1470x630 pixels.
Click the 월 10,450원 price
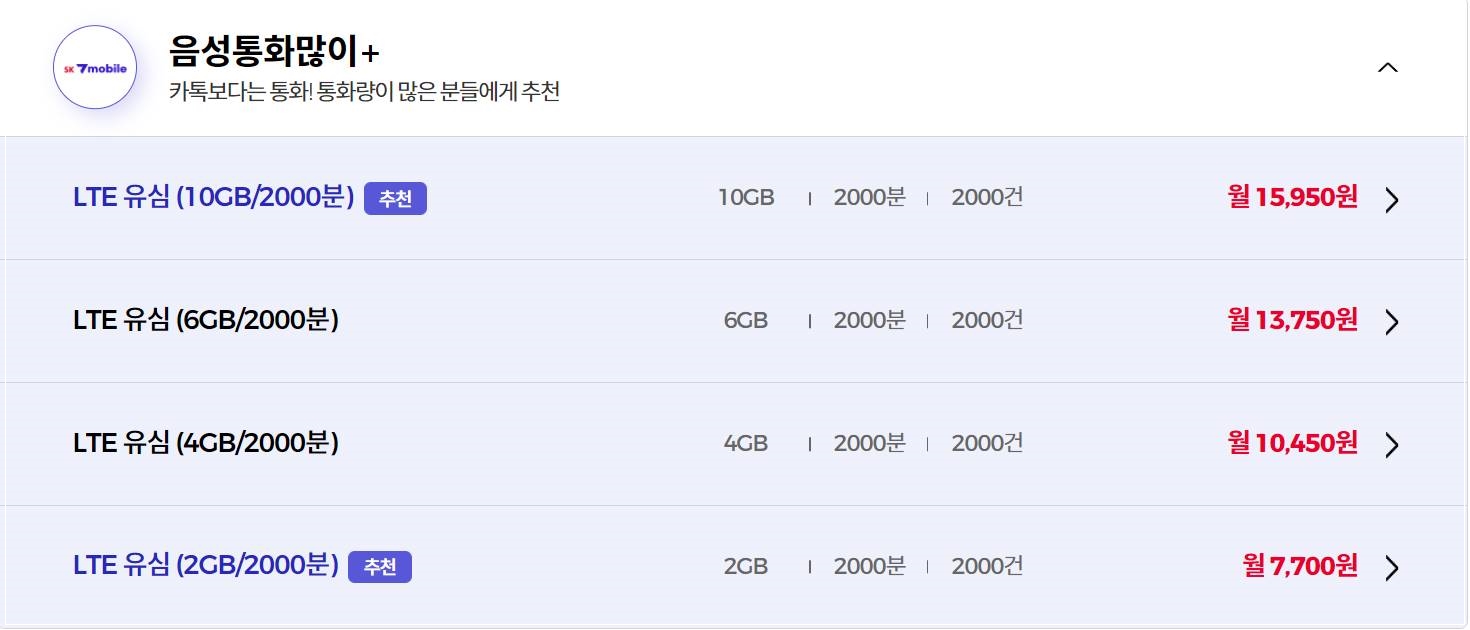1293,442
